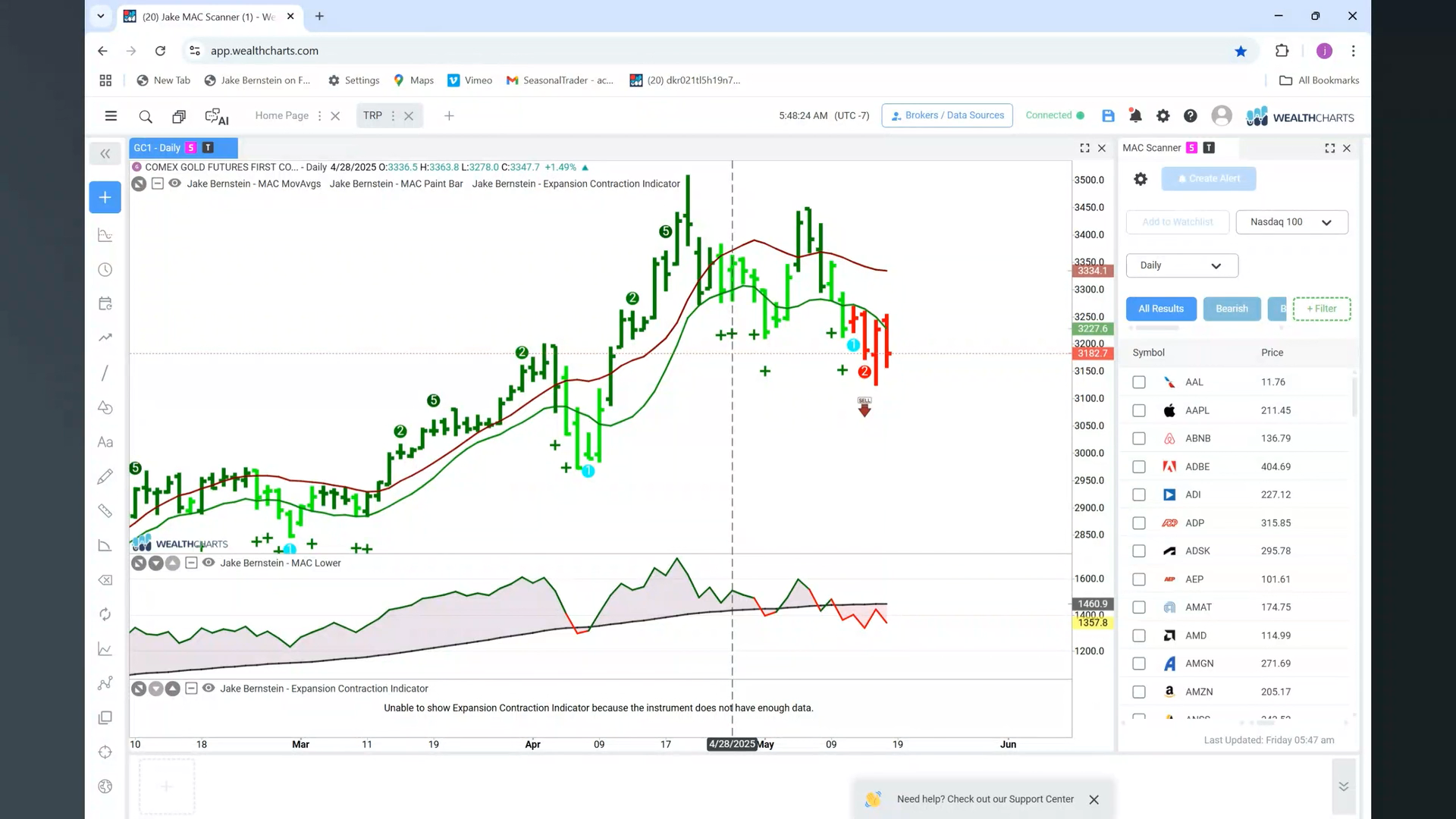Open the browser tab list chevron
The height and width of the screenshot is (819, 1456).
101,16
